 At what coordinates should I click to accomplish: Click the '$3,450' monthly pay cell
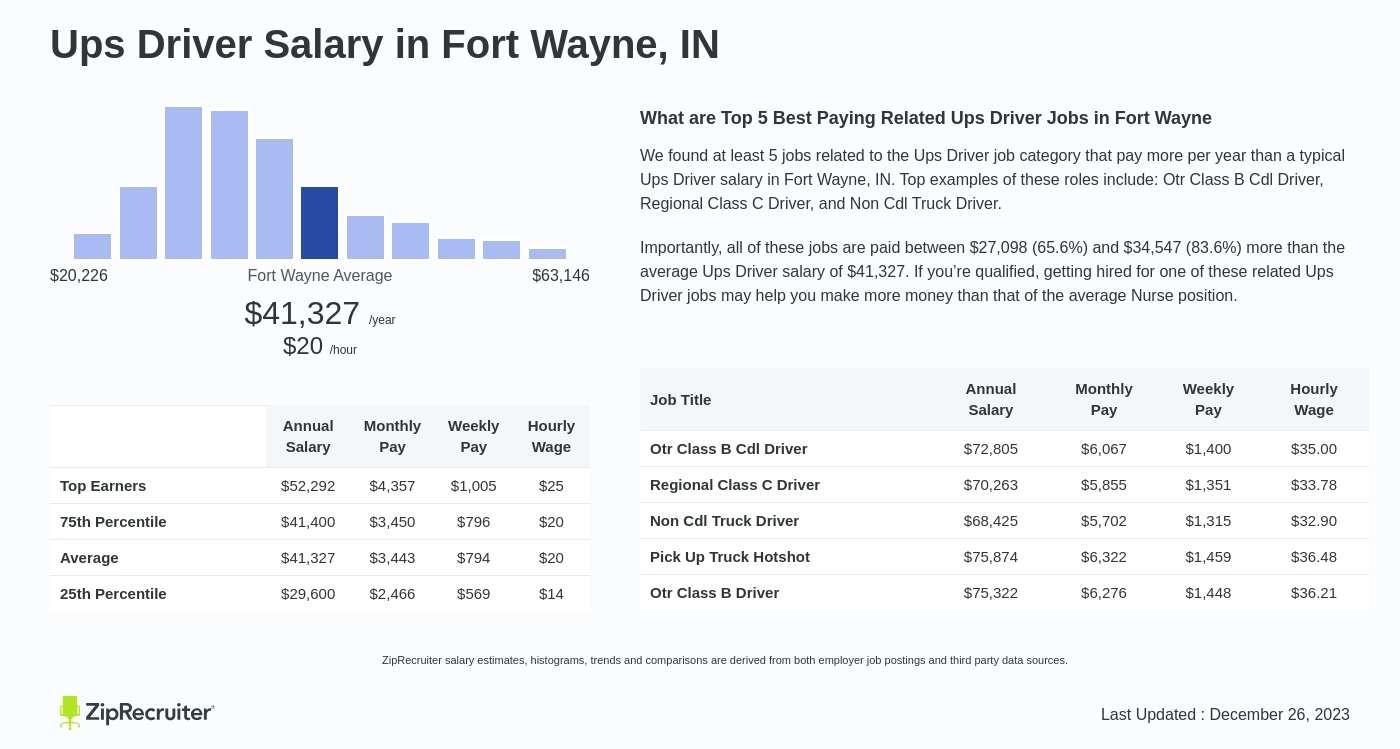point(392,521)
